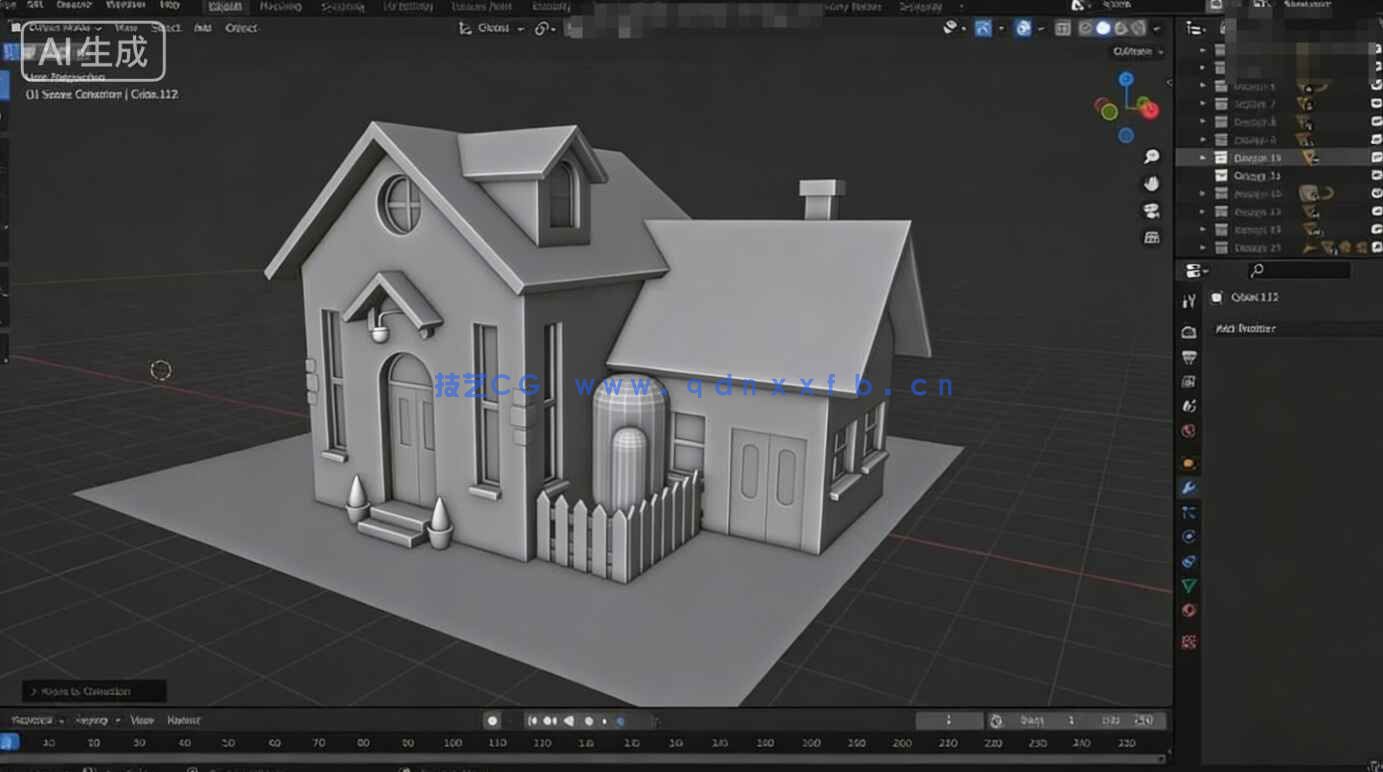The width and height of the screenshot is (1383, 772).
Task: Open the World Properties icon
Action: pyautogui.click(x=1188, y=430)
